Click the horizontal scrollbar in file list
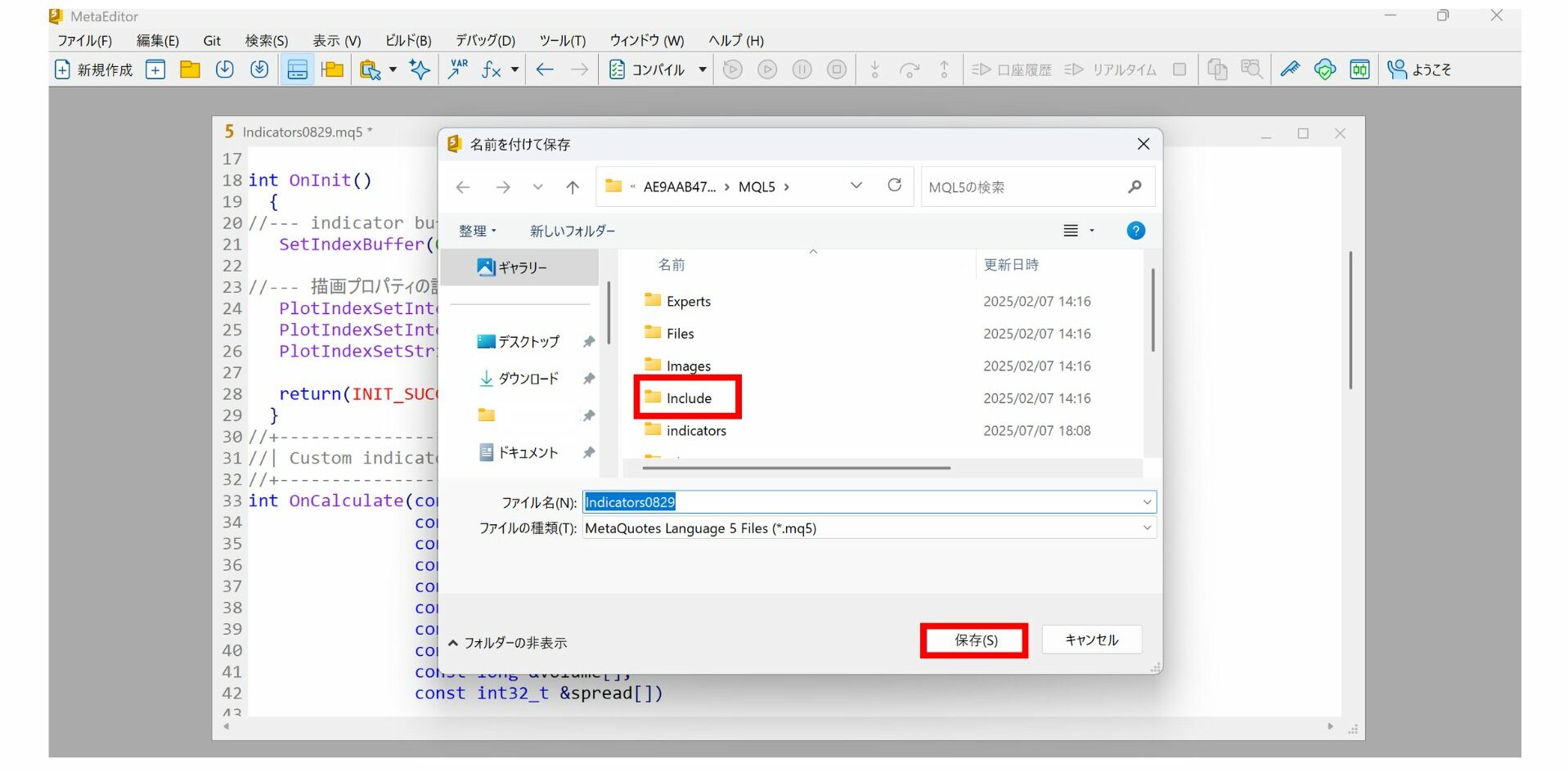Viewport: 1568px width, 772px height. pos(796,469)
